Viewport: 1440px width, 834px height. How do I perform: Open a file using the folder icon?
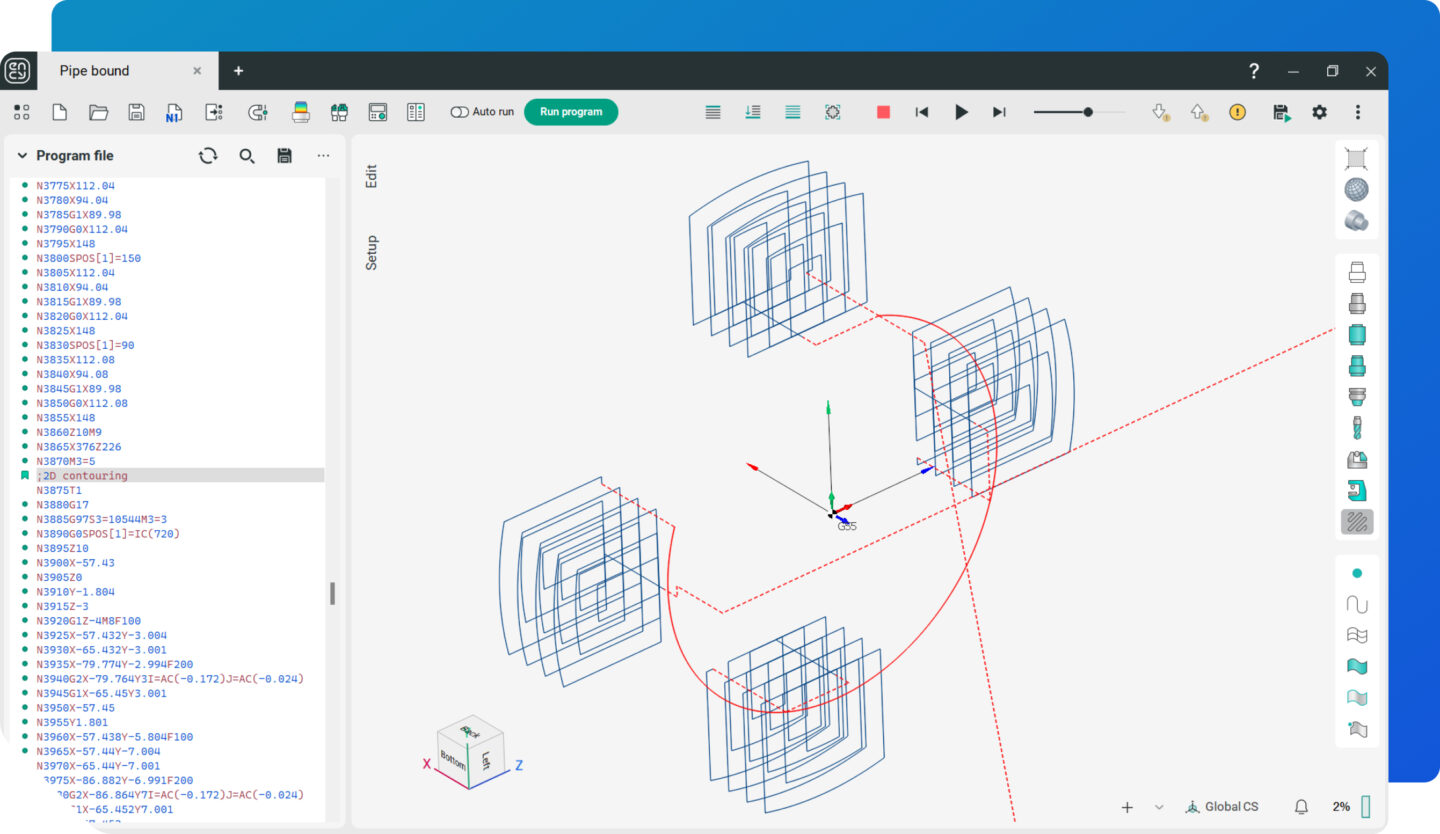point(97,112)
